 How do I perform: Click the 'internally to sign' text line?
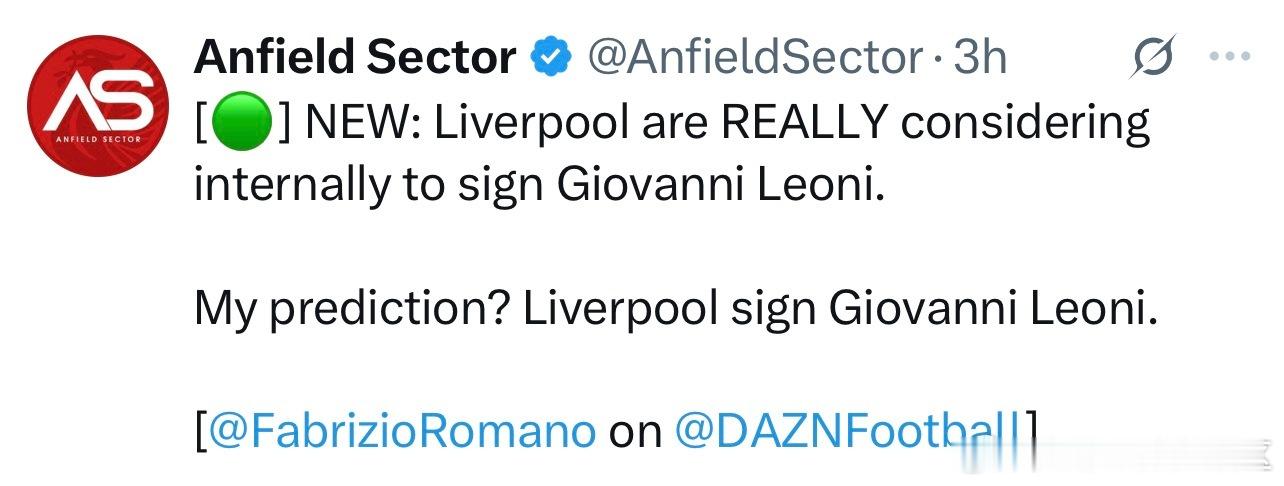click(x=369, y=188)
